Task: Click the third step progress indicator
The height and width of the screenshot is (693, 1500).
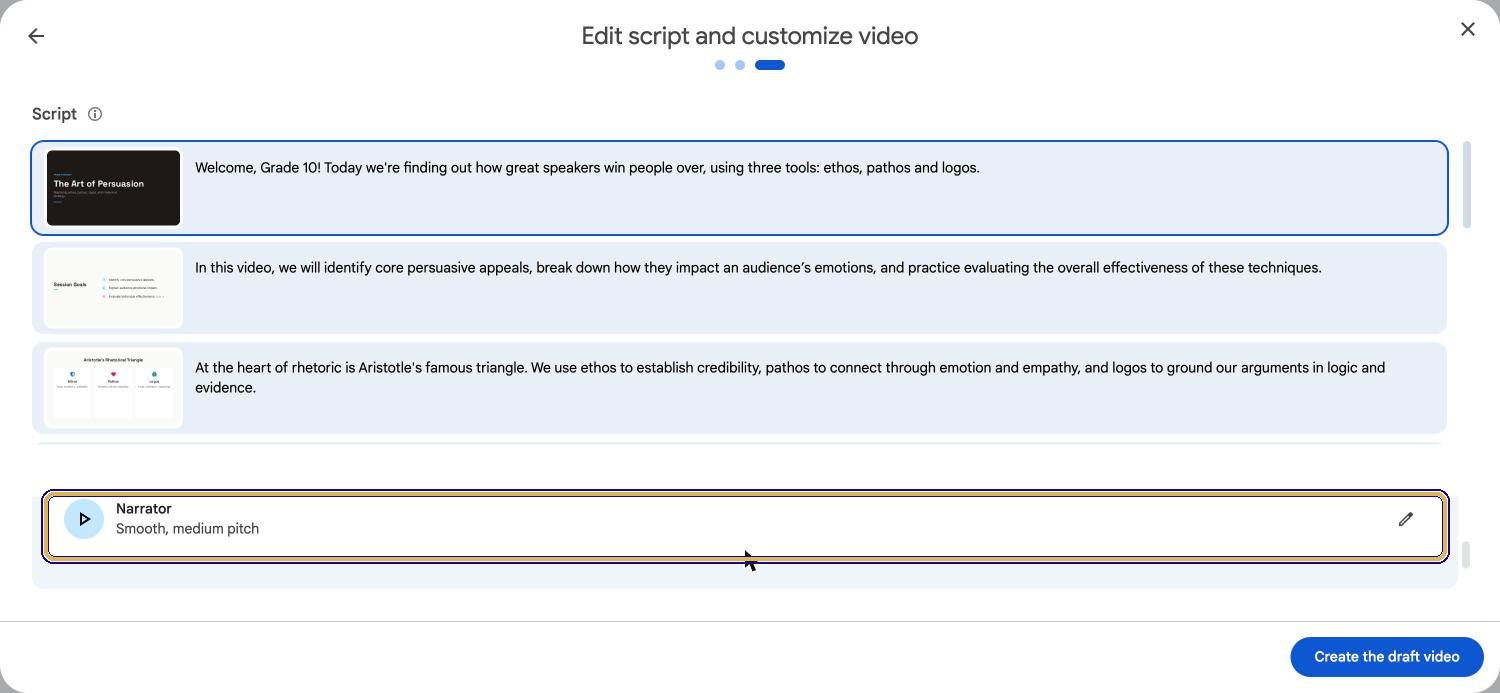Action: tap(770, 65)
